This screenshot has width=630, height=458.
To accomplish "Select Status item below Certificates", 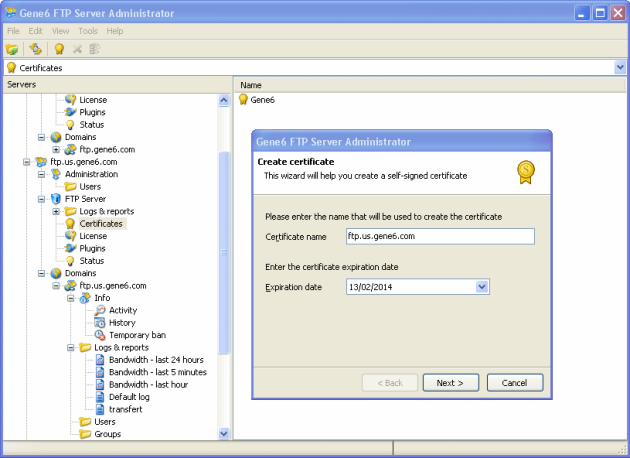I will click(92, 261).
